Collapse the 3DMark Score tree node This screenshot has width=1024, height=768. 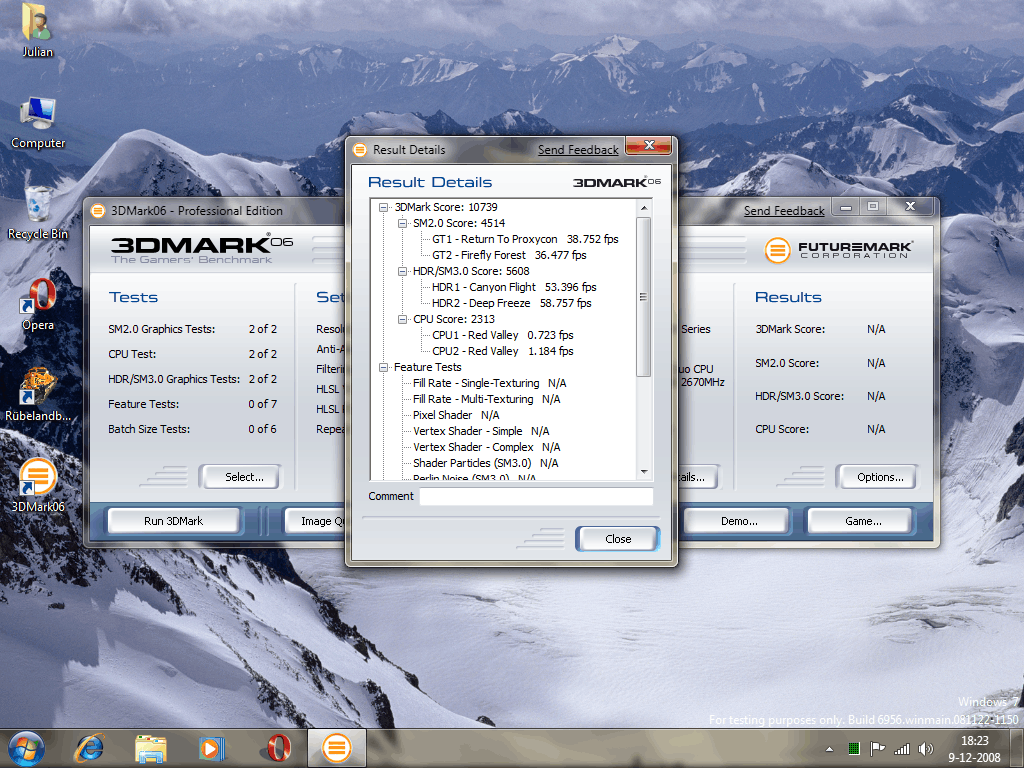383,207
